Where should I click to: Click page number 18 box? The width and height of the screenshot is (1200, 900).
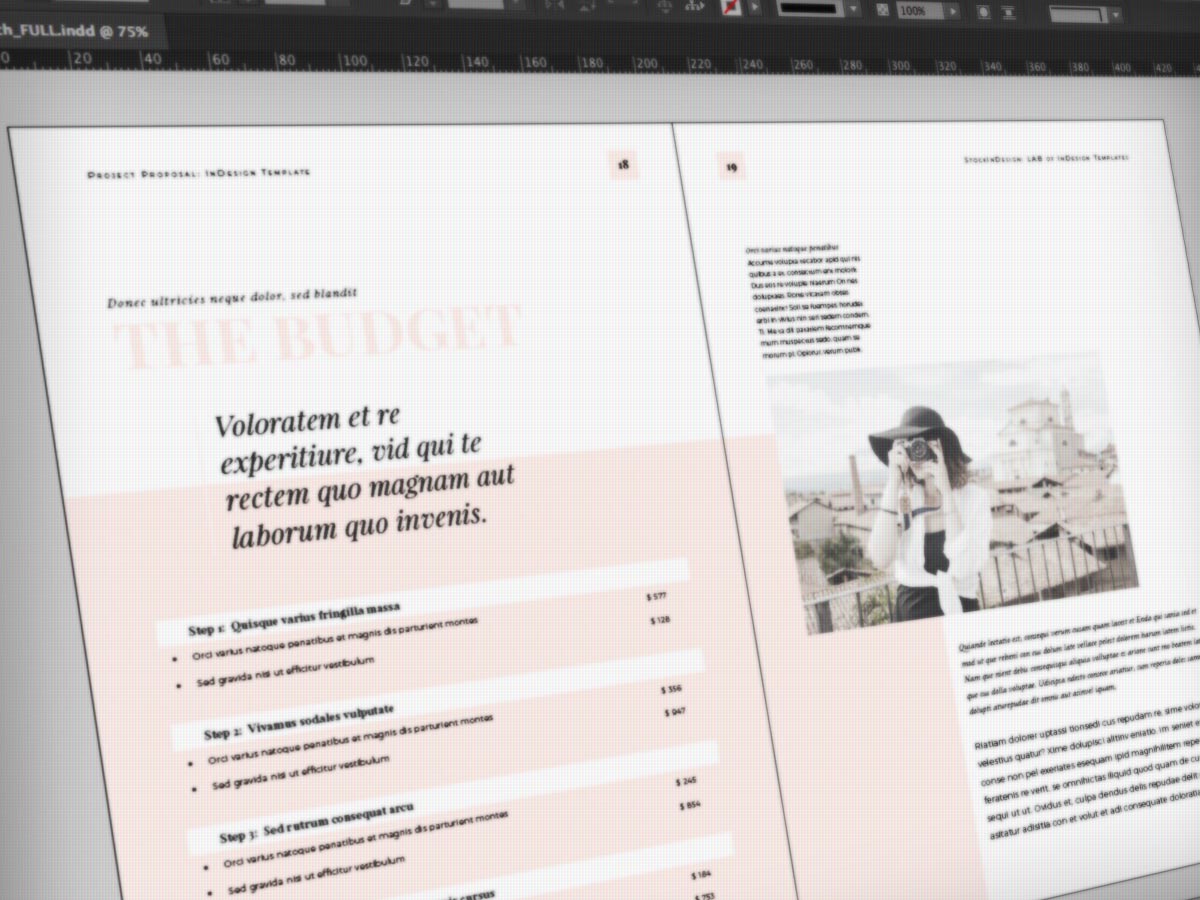tap(623, 164)
